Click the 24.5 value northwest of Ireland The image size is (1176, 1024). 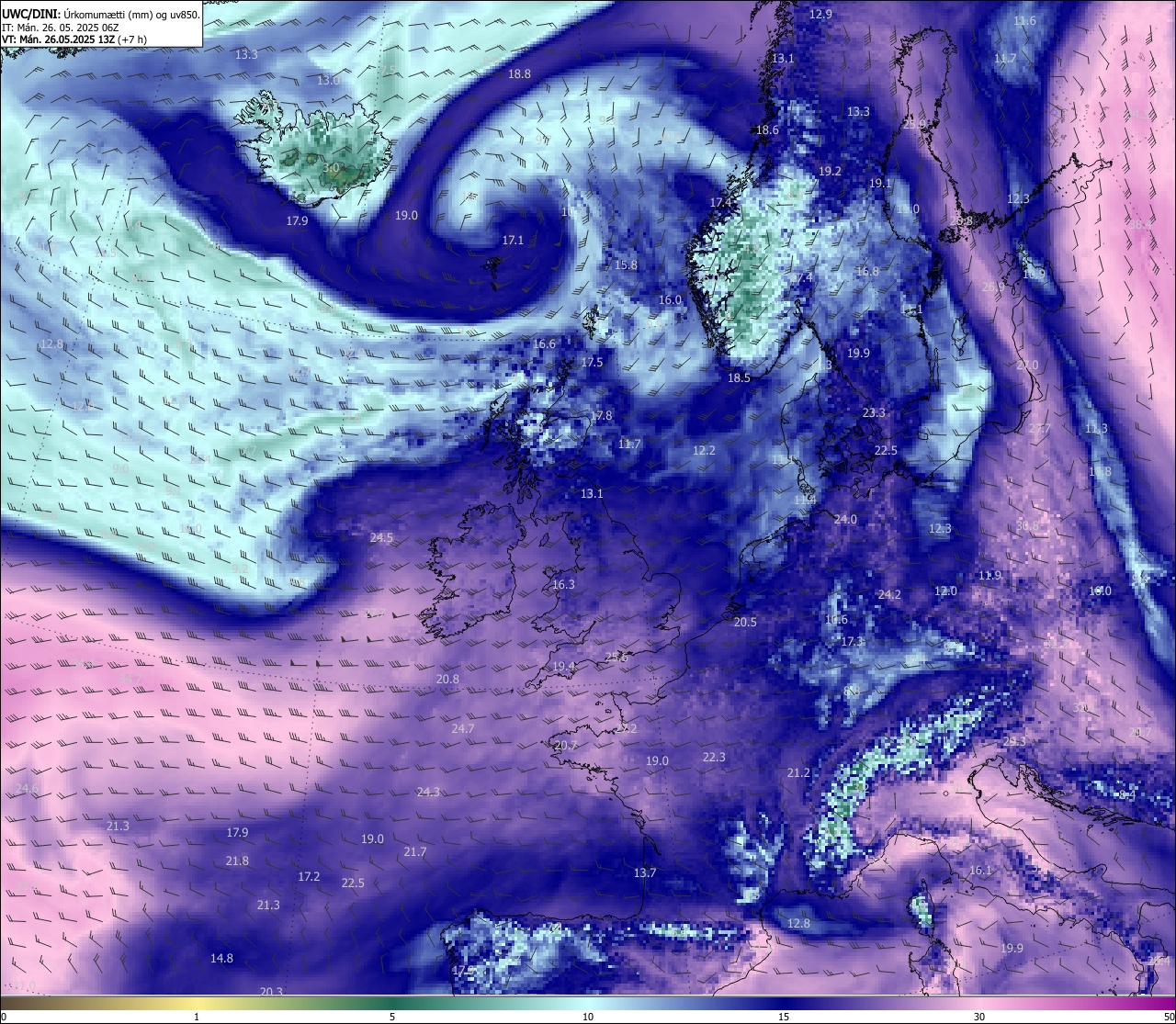pos(381,538)
